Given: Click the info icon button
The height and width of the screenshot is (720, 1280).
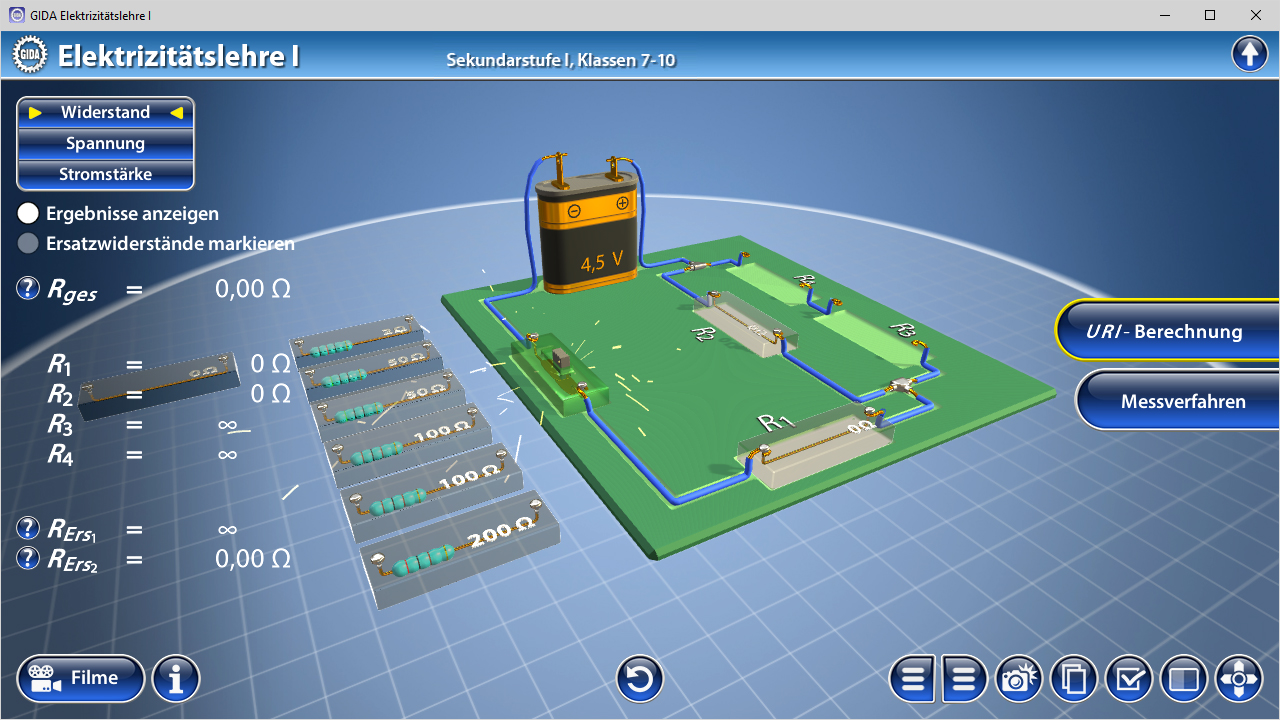Looking at the screenshot, I should 176,679.
